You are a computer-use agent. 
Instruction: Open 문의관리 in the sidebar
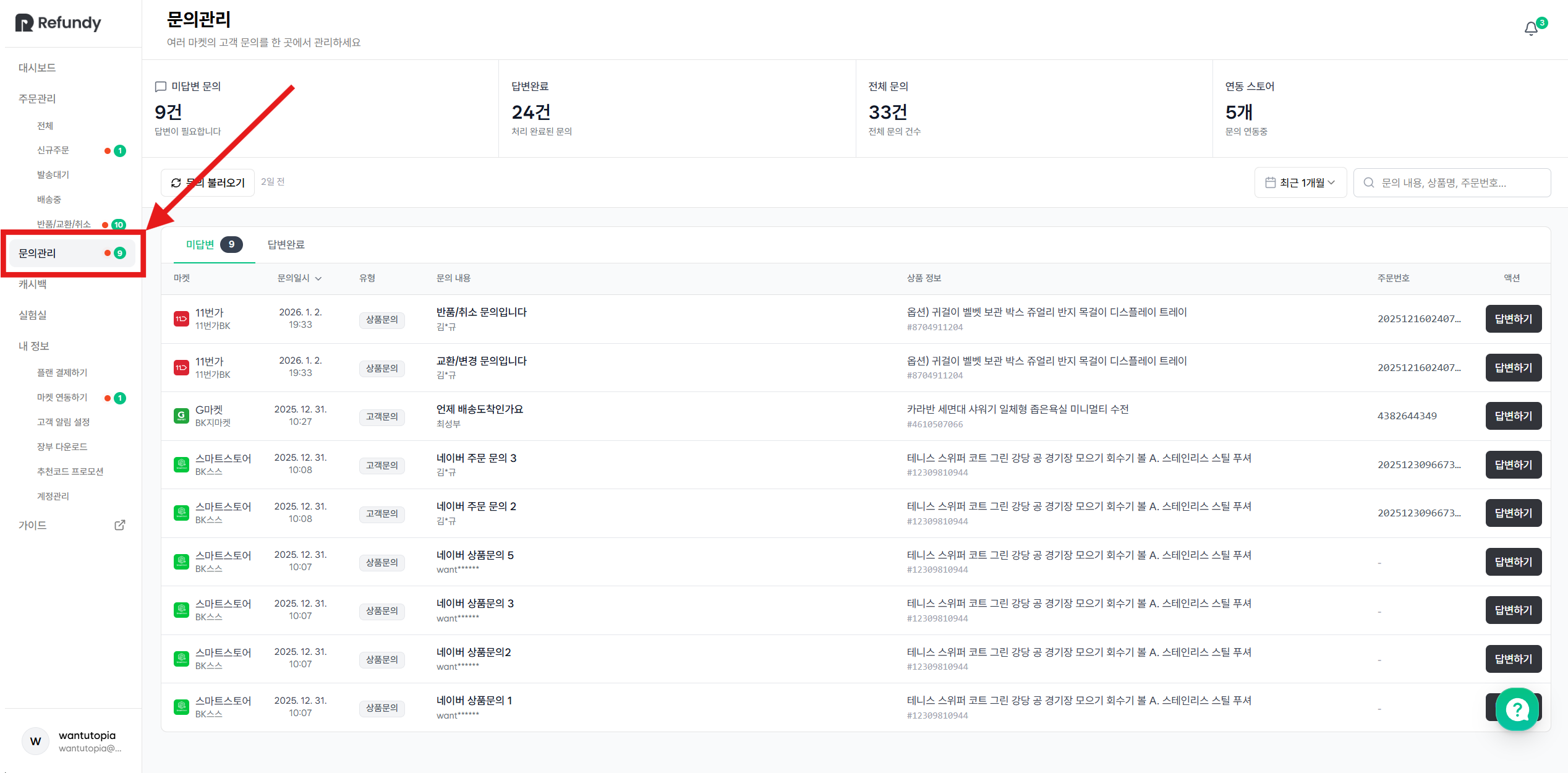[x=72, y=253]
